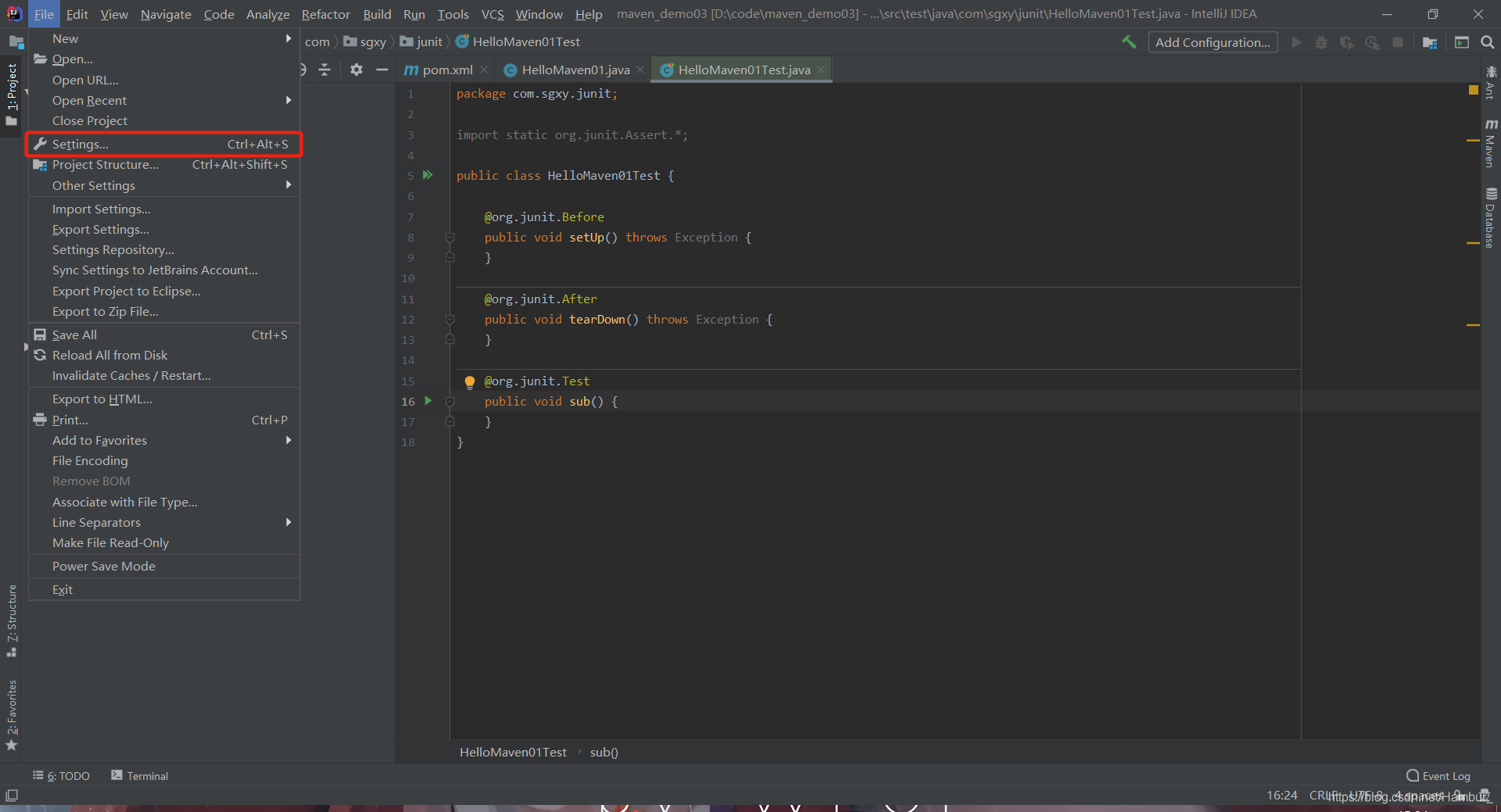The width and height of the screenshot is (1501, 812).
Task: Toggle code fold at sub method
Action: click(x=450, y=401)
